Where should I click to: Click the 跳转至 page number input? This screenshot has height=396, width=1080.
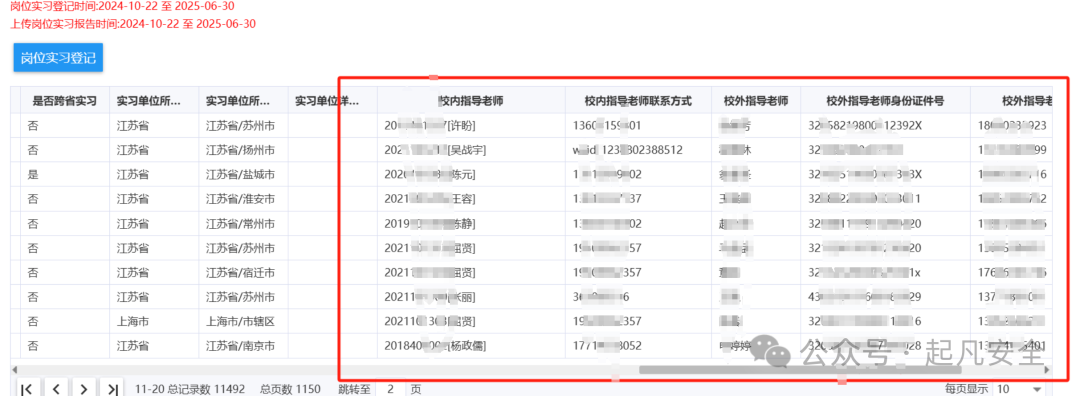coord(391,389)
